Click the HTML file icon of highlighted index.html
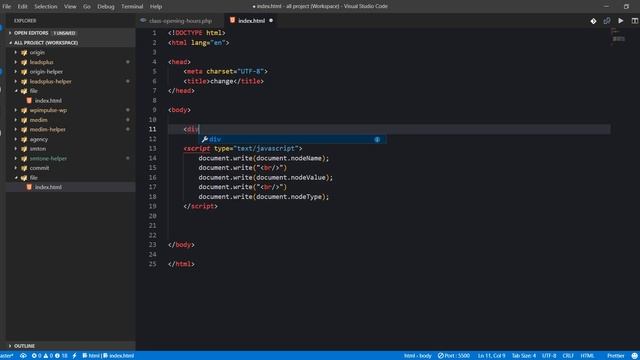The width and height of the screenshot is (640, 360). [29, 187]
